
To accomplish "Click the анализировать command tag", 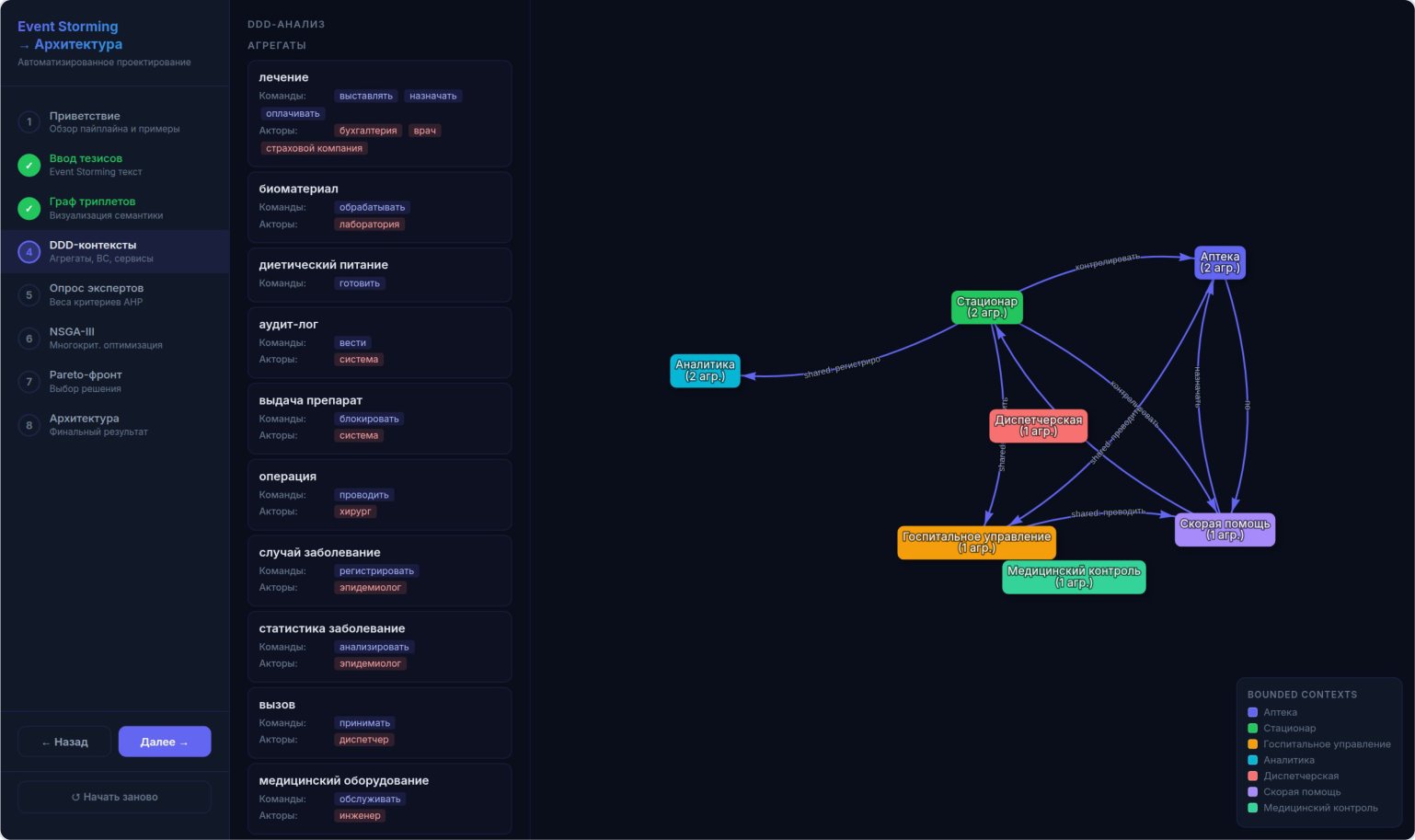I will pyautogui.click(x=374, y=647).
